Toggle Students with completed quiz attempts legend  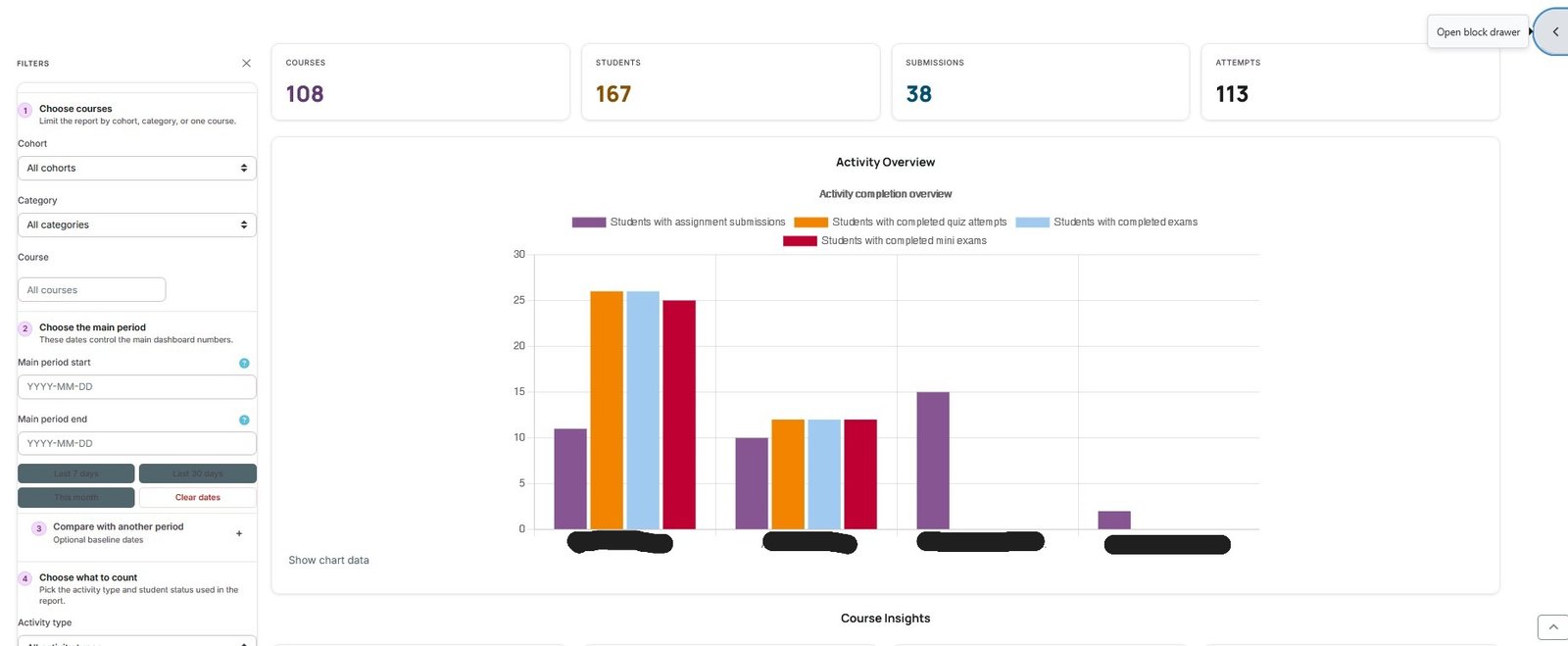pos(901,223)
